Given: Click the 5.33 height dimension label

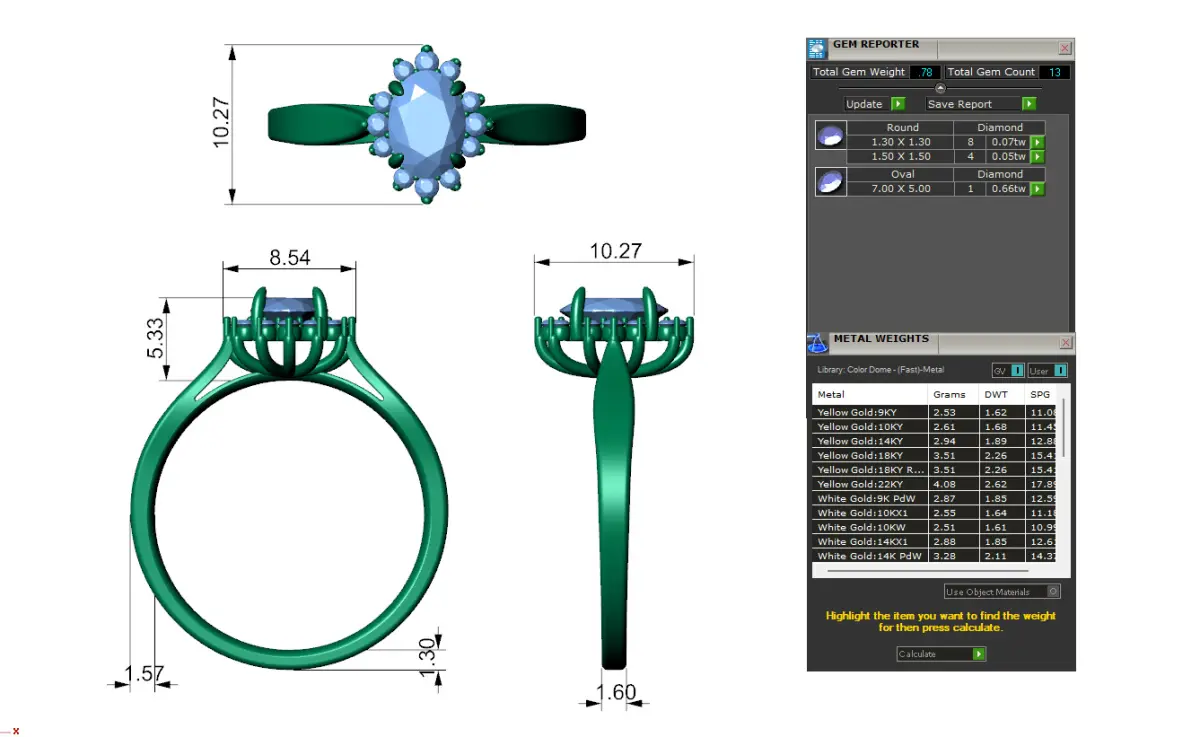Looking at the screenshot, I should [x=155, y=338].
